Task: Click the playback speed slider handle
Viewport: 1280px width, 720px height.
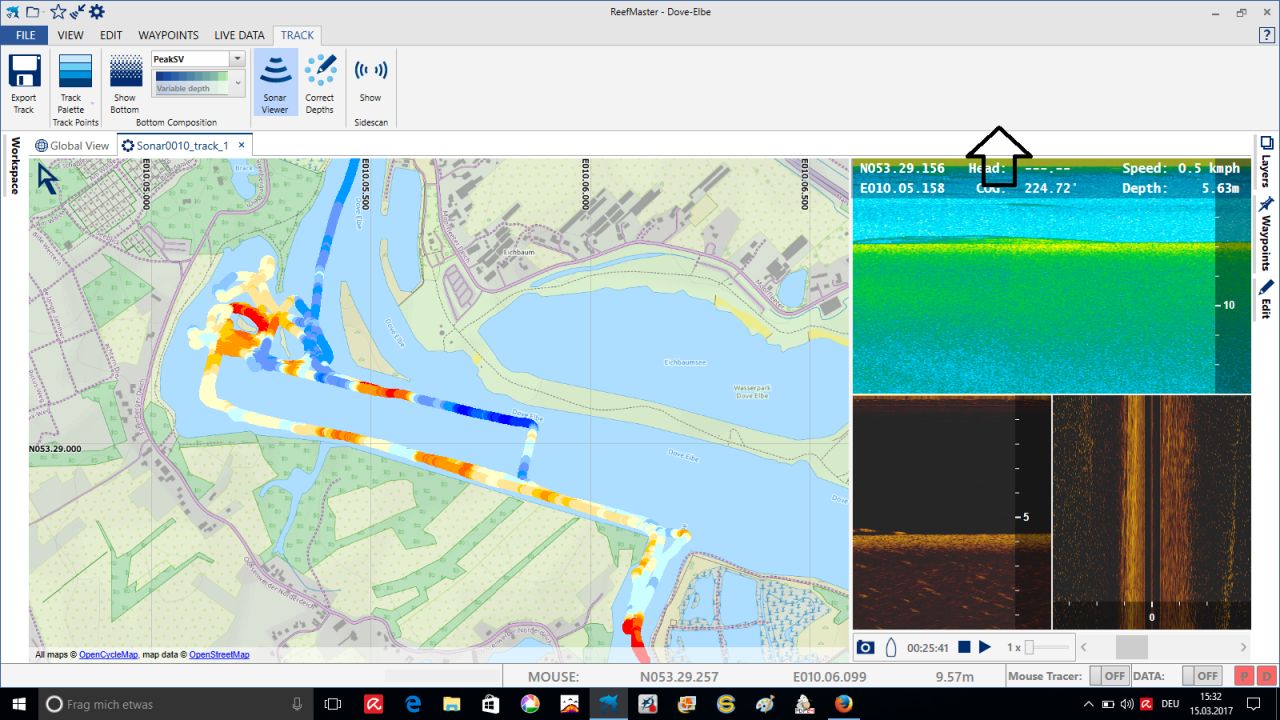Action: click(x=1029, y=647)
